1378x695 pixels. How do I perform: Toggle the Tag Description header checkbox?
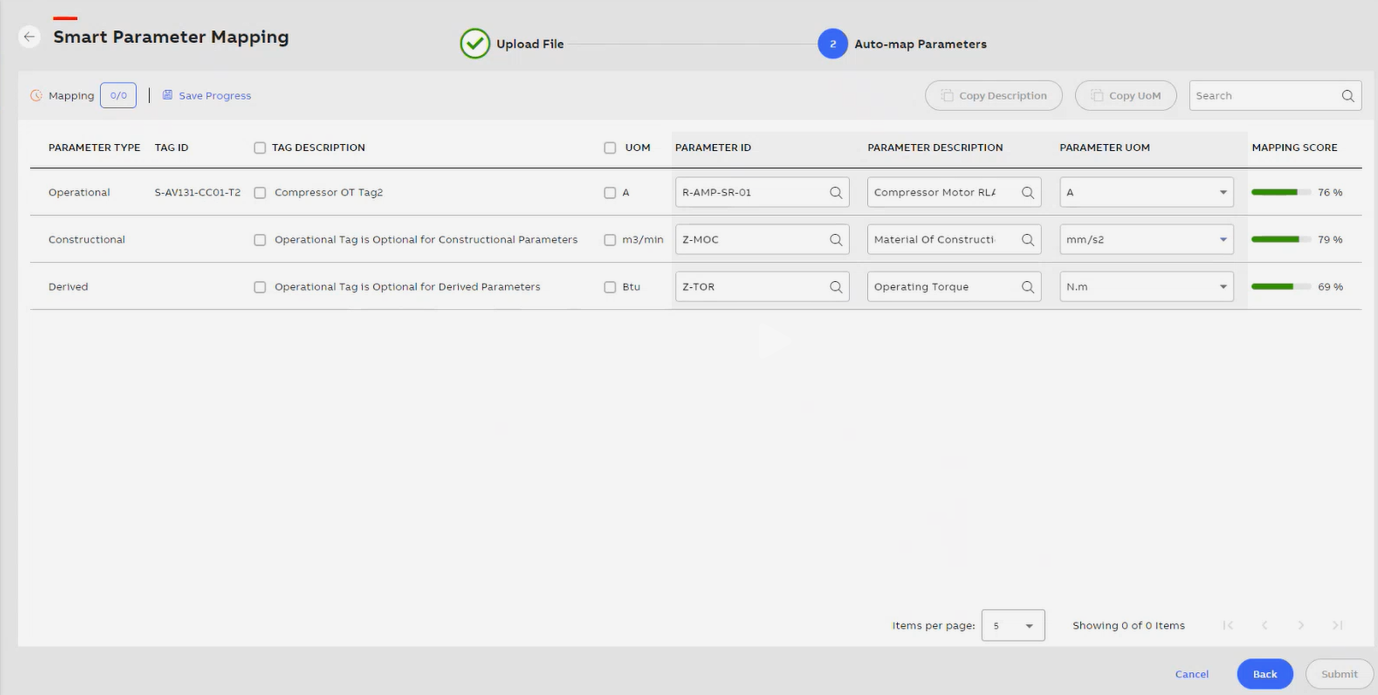tap(260, 148)
